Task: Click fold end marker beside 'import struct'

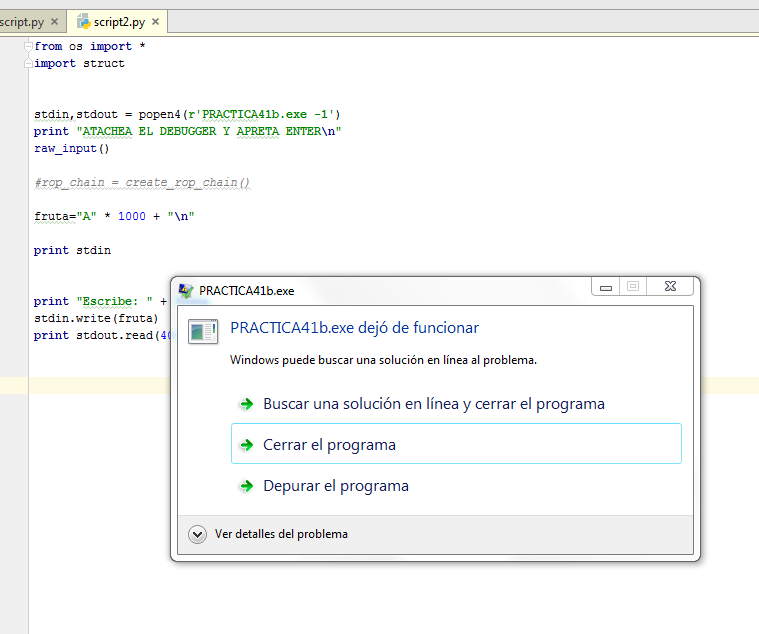Action: [x=29, y=63]
